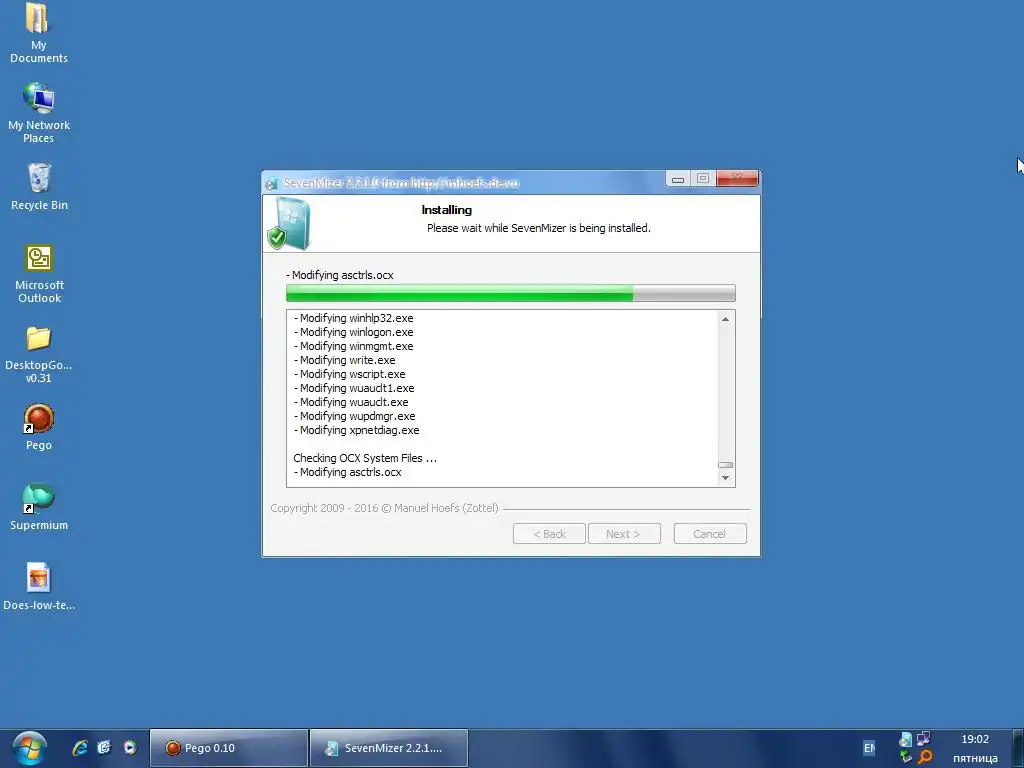1024x768 pixels.
Task: Click the green arrow safely remove tray icon
Action: [905, 757]
